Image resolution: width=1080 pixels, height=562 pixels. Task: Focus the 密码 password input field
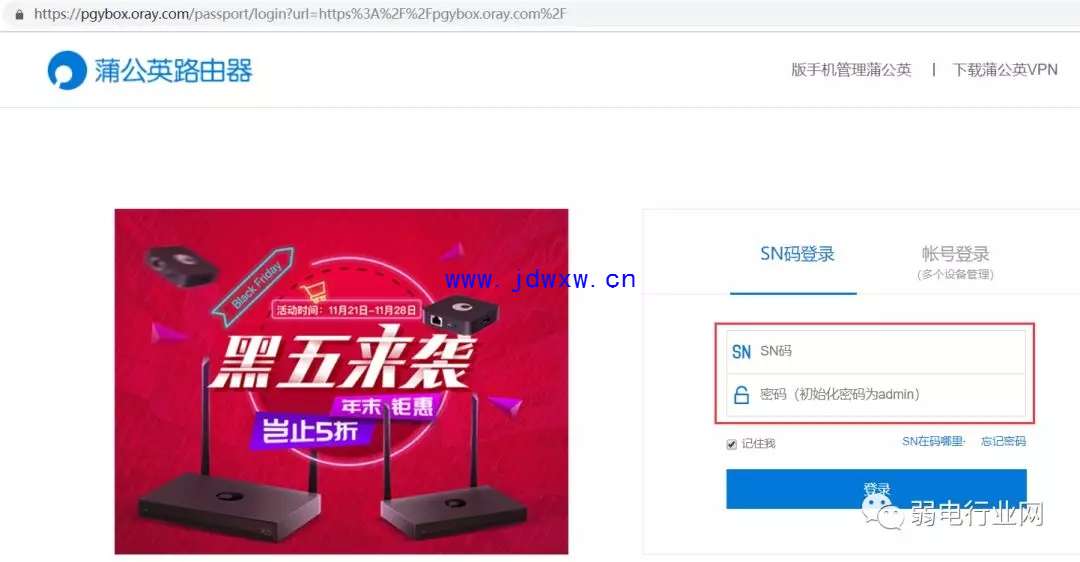pos(875,395)
